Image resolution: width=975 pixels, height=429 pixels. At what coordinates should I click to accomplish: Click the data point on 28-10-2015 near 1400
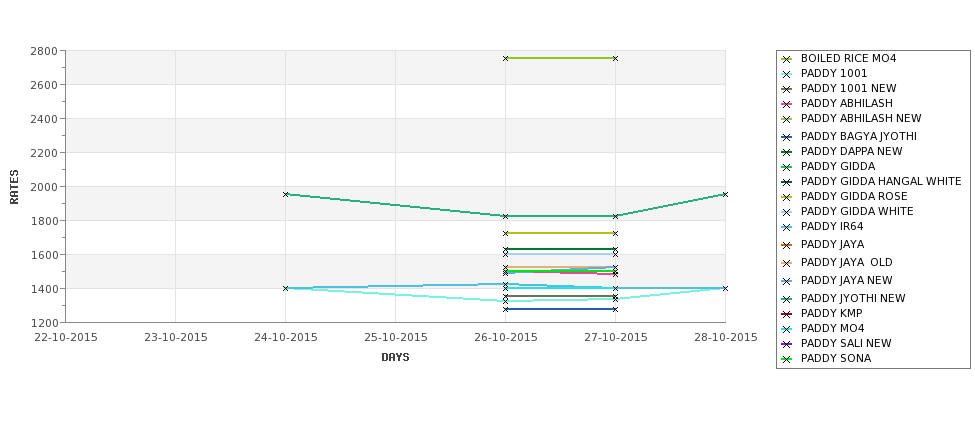coord(725,288)
